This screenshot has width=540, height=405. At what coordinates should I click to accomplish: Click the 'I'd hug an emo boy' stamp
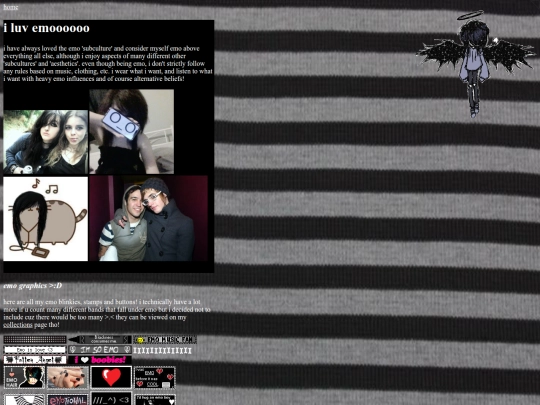coord(155,399)
